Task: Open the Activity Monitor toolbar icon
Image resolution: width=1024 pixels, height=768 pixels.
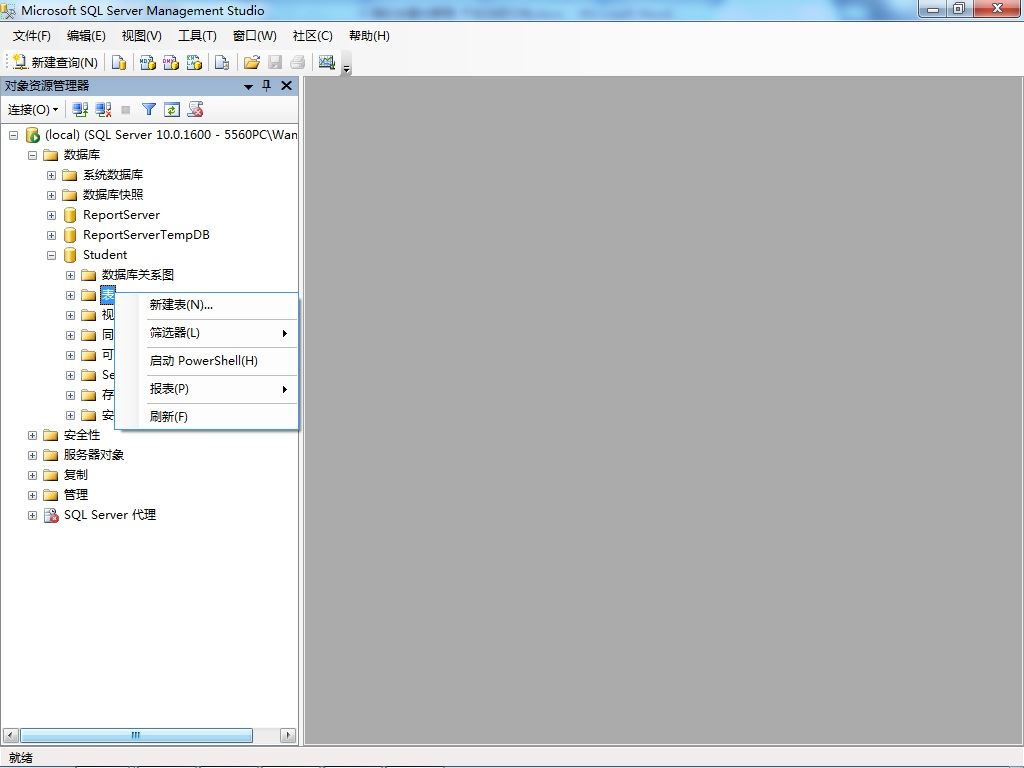Action: click(327, 62)
